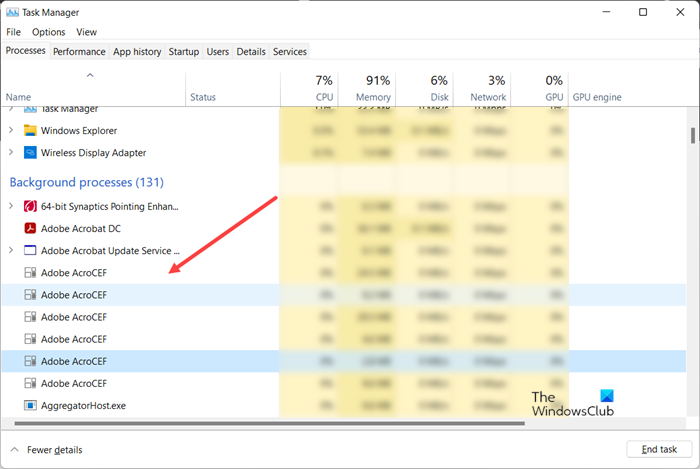This screenshot has width=700, height=469.
Task: Click the AggregatorHost.exe icon
Action: pyautogui.click(x=30, y=406)
